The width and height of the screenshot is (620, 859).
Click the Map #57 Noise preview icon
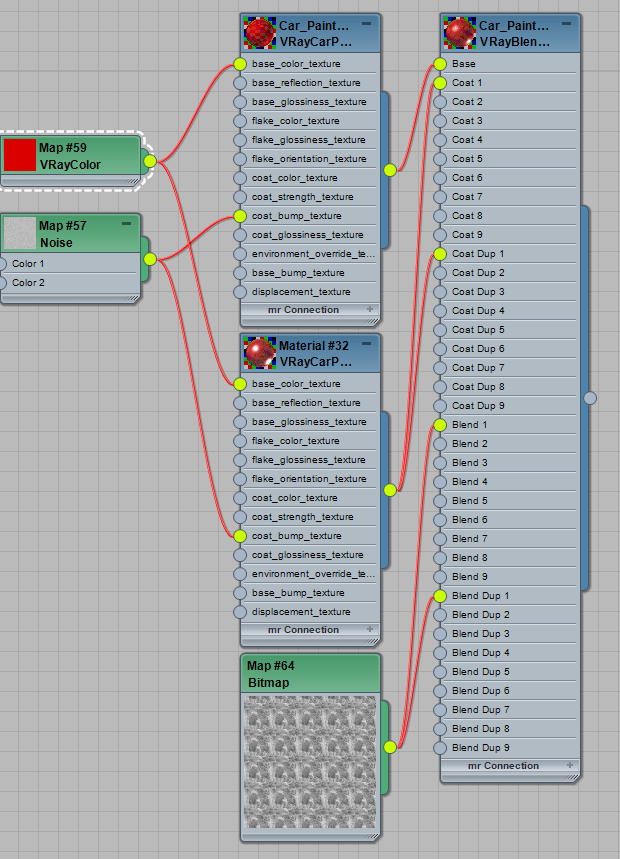[20, 234]
